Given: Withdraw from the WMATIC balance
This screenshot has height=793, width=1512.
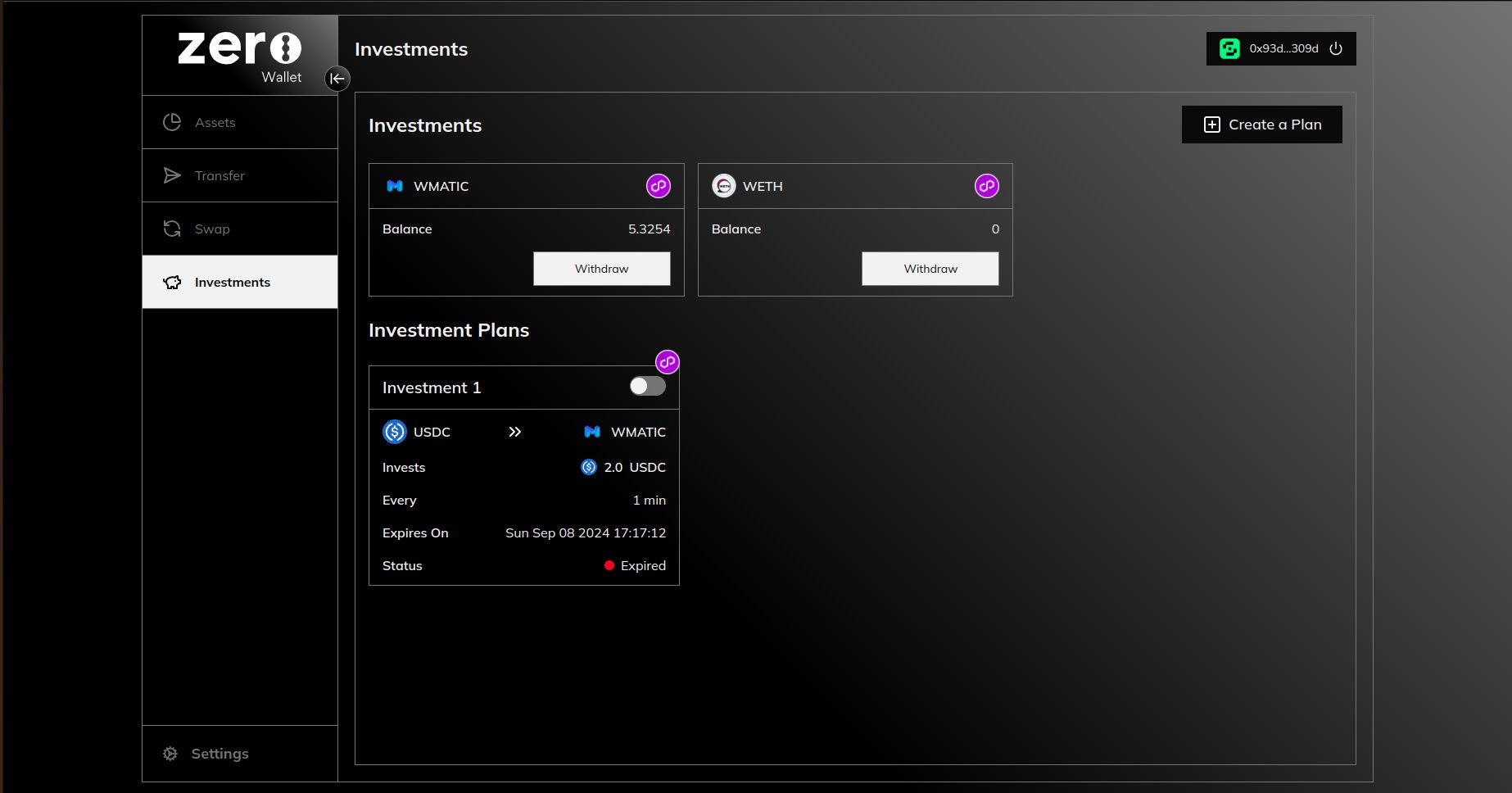Looking at the screenshot, I should point(602,269).
